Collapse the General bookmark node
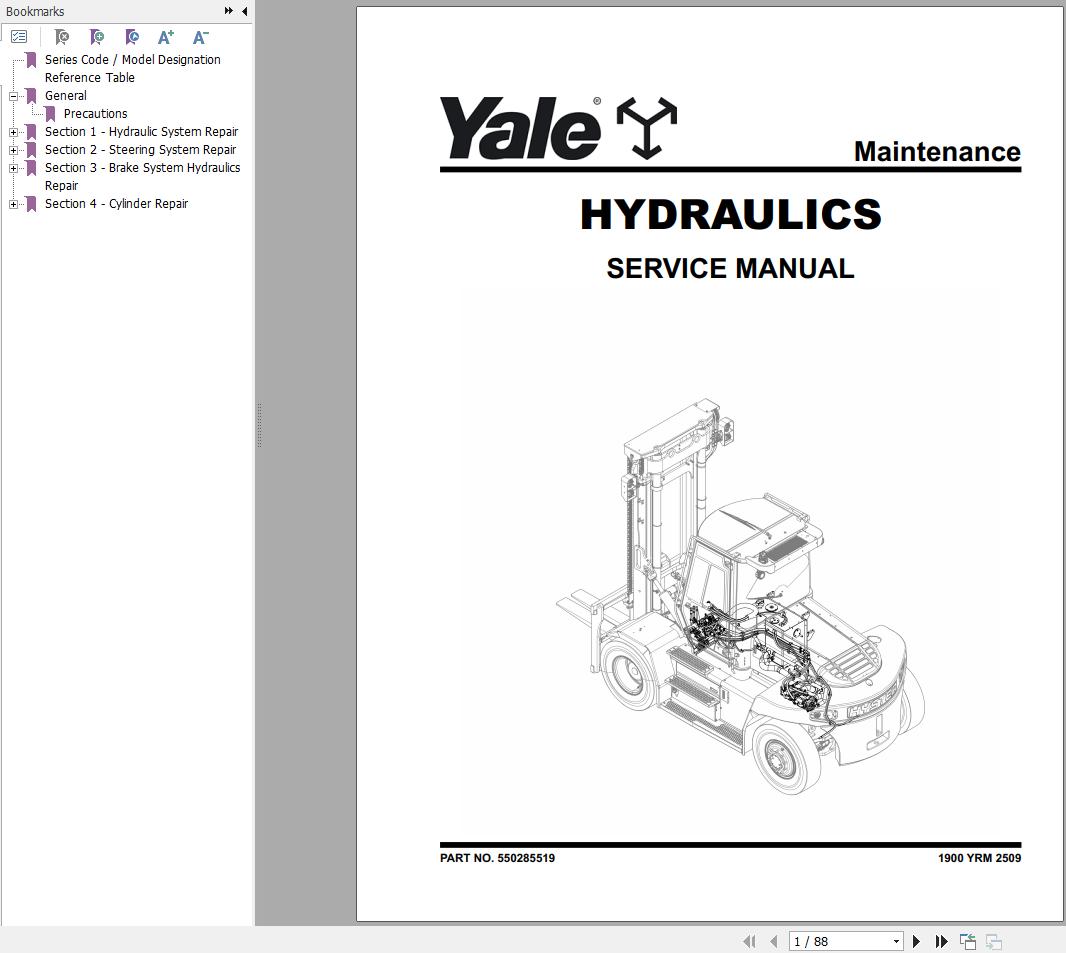This screenshot has width=1066, height=953. (x=13, y=97)
